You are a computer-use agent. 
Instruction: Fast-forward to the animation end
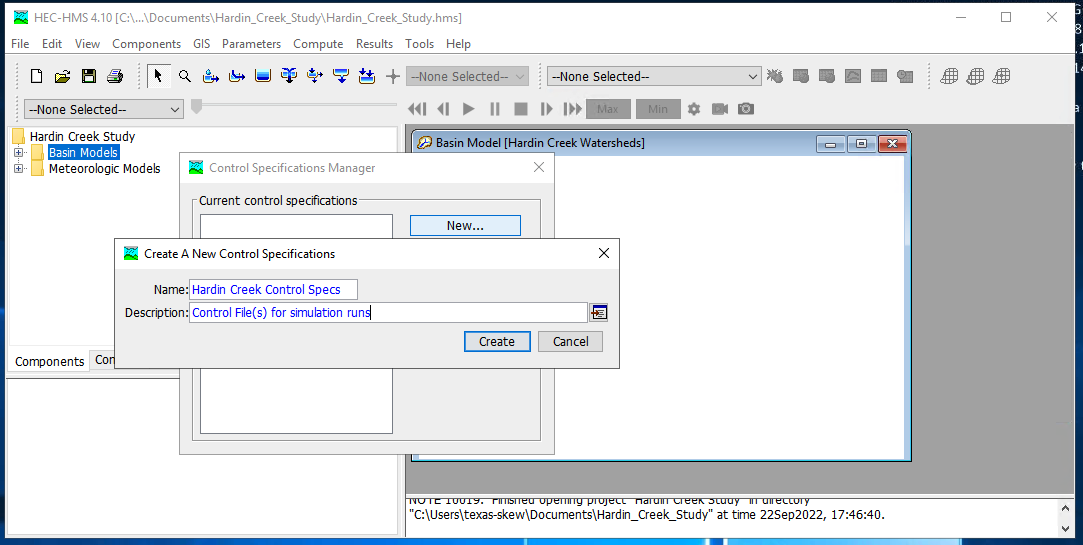click(573, 109)
